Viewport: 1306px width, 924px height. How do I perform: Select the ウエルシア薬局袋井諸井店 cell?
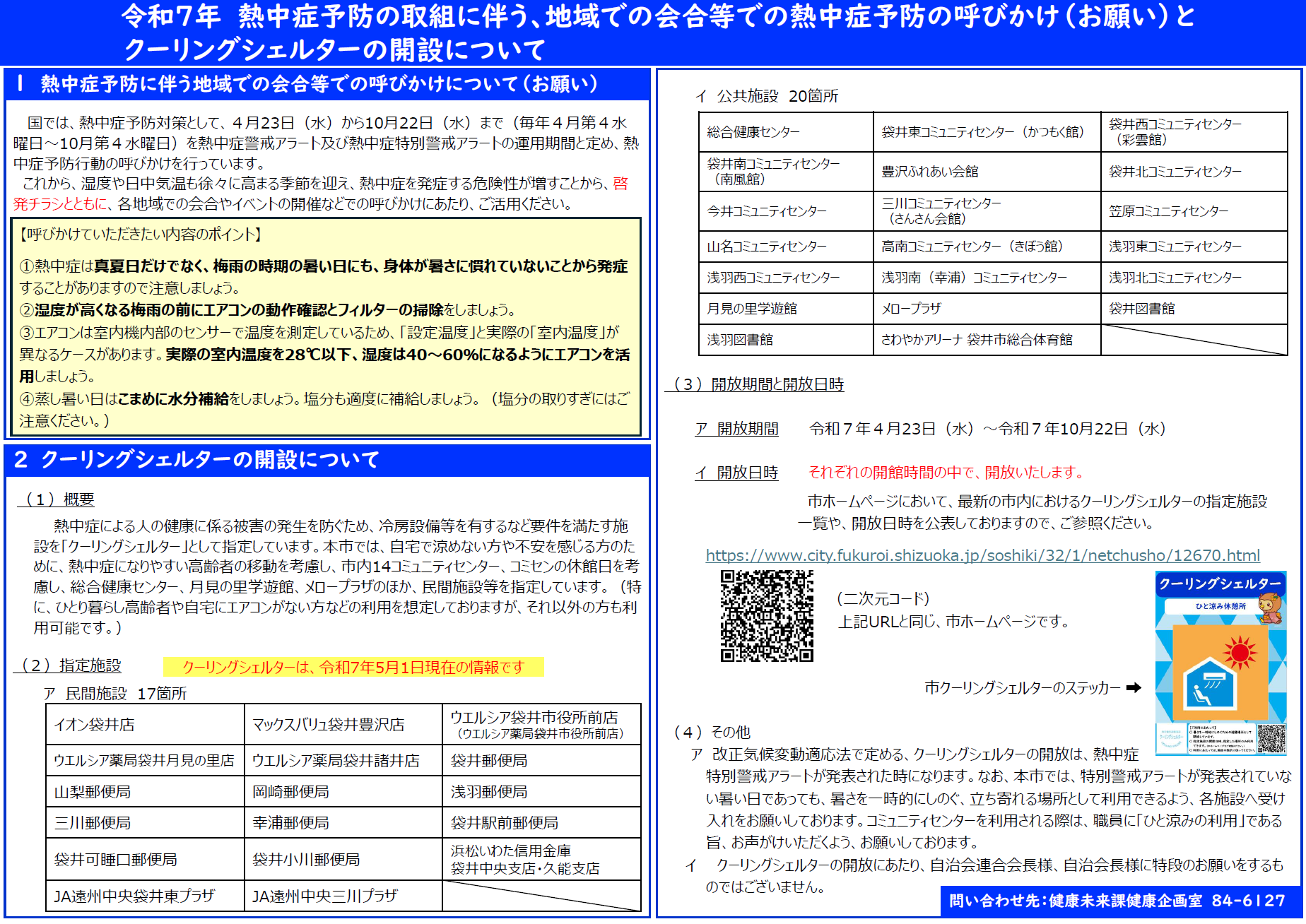(x=343, y=760)
